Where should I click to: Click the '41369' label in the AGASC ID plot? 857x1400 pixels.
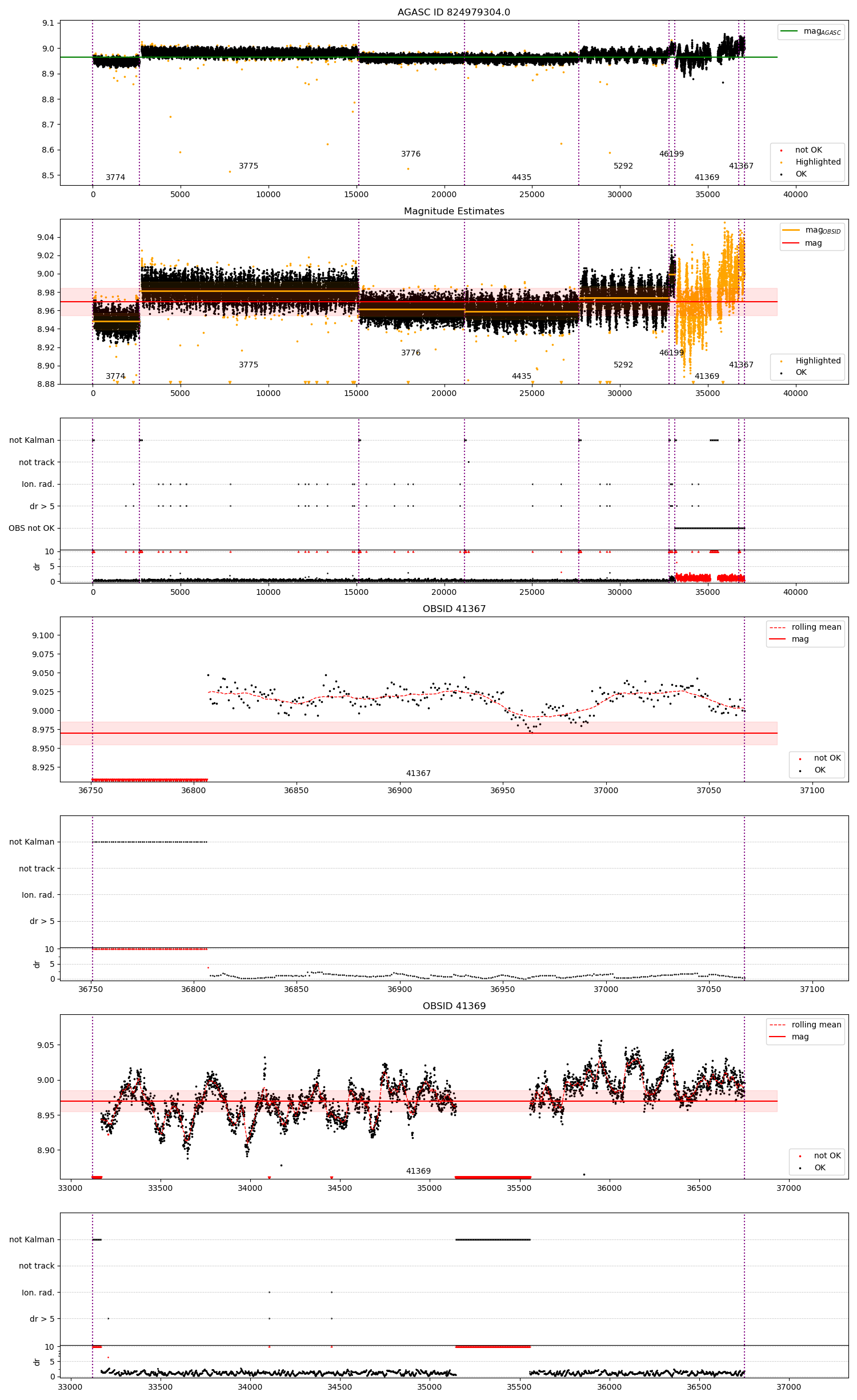[x=707, y=177]
